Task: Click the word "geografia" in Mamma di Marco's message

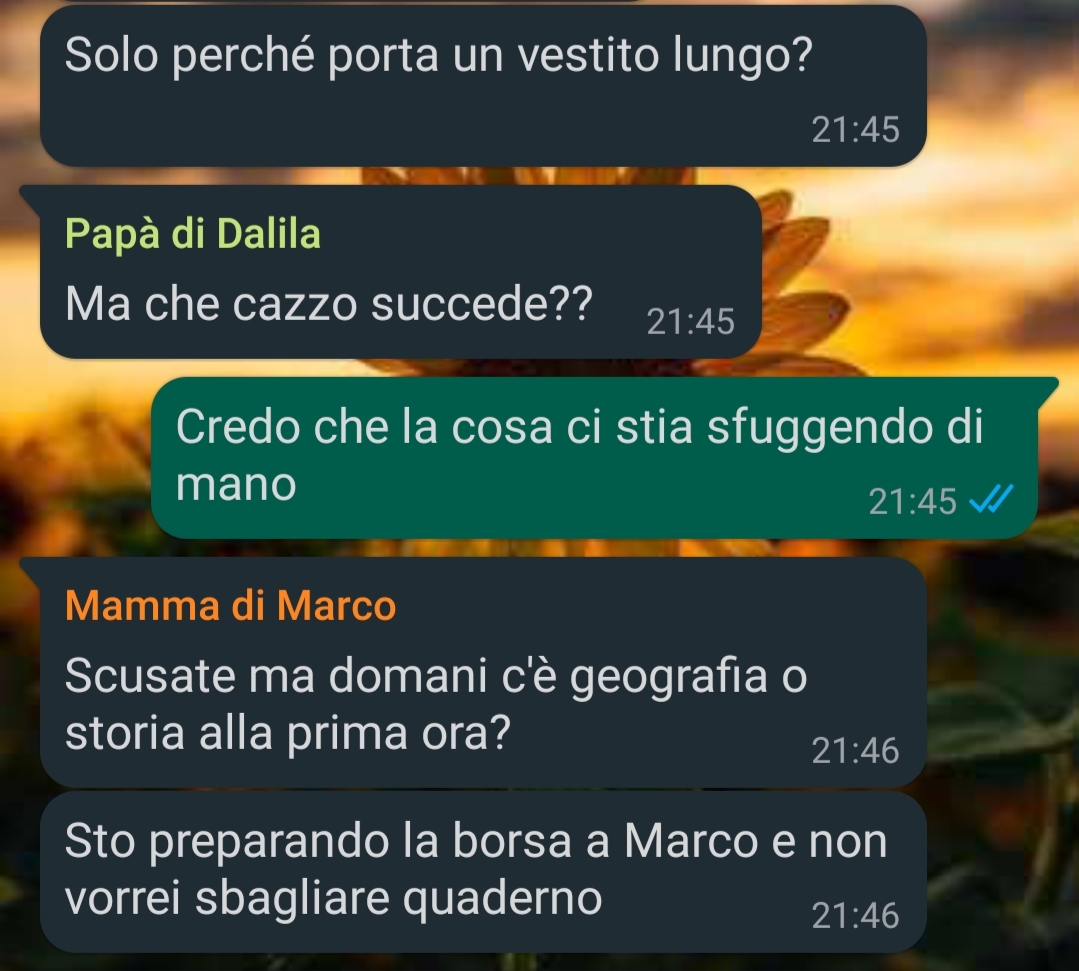Action: coord(667,678)
